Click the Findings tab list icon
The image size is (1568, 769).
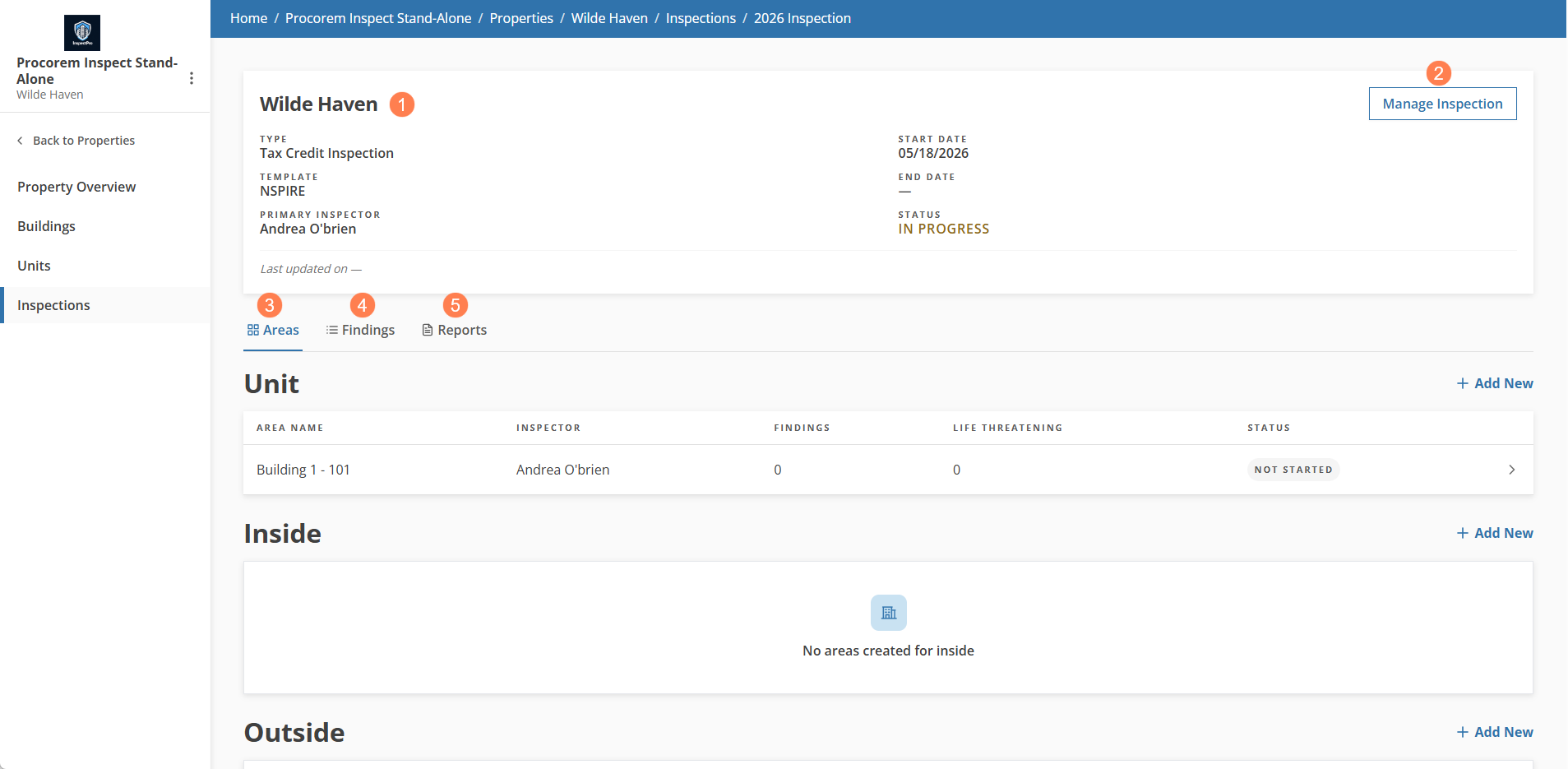(332, 330)
